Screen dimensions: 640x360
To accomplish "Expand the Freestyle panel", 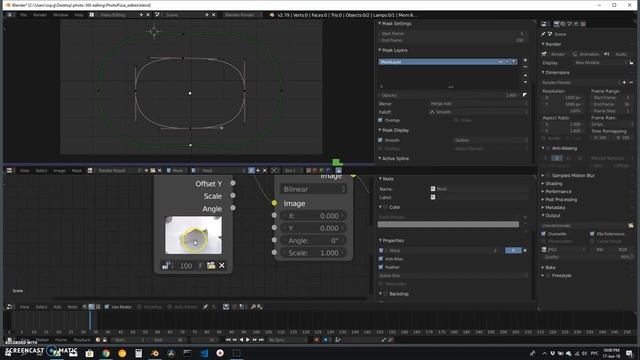I will click(x=543, y=276).
